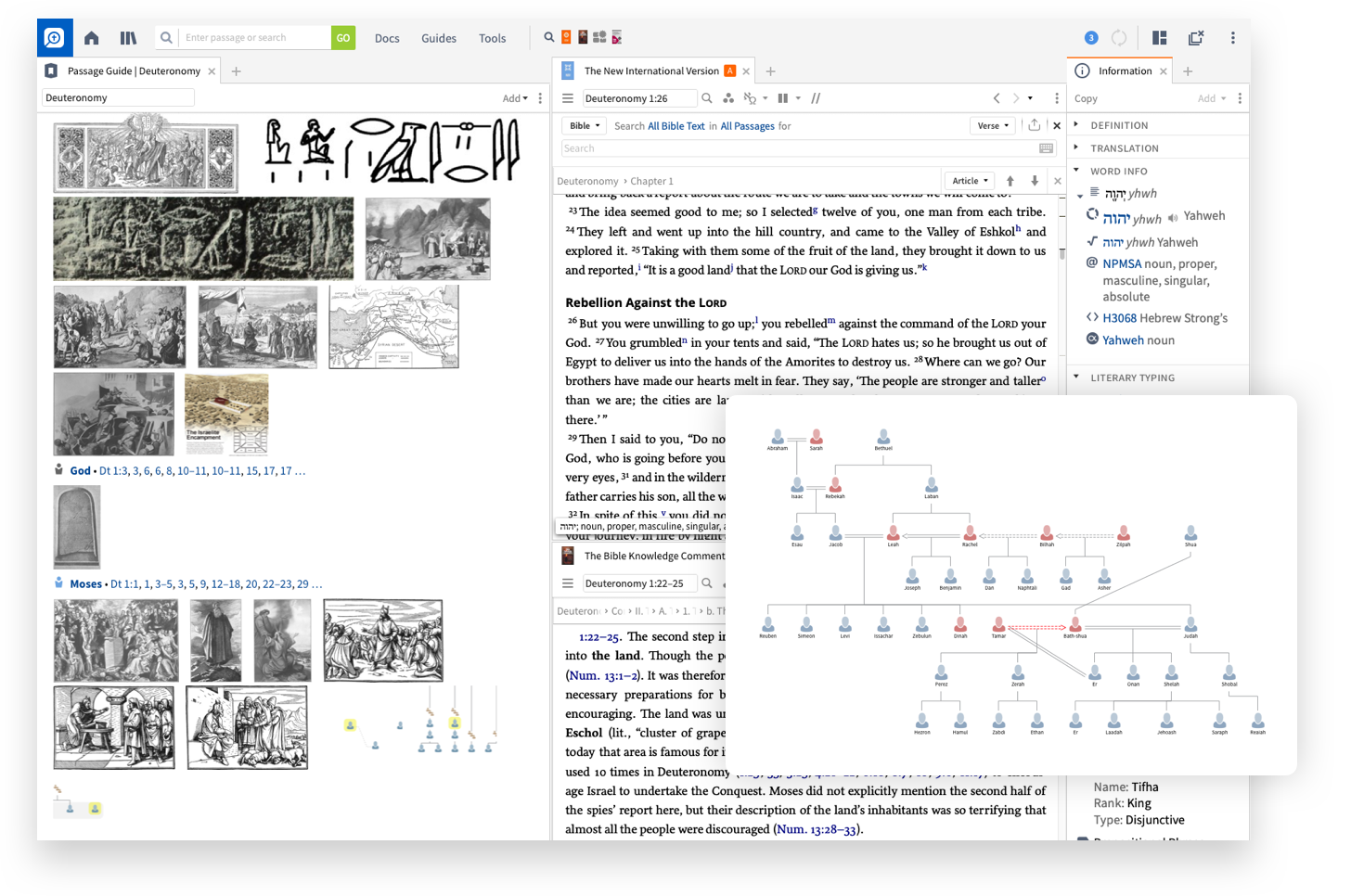Image resolution: width=1351 pixels, height=896 pixels.
Task: Open the H3068 Hebrew Strong's link
Action: tap(1119, 318)
